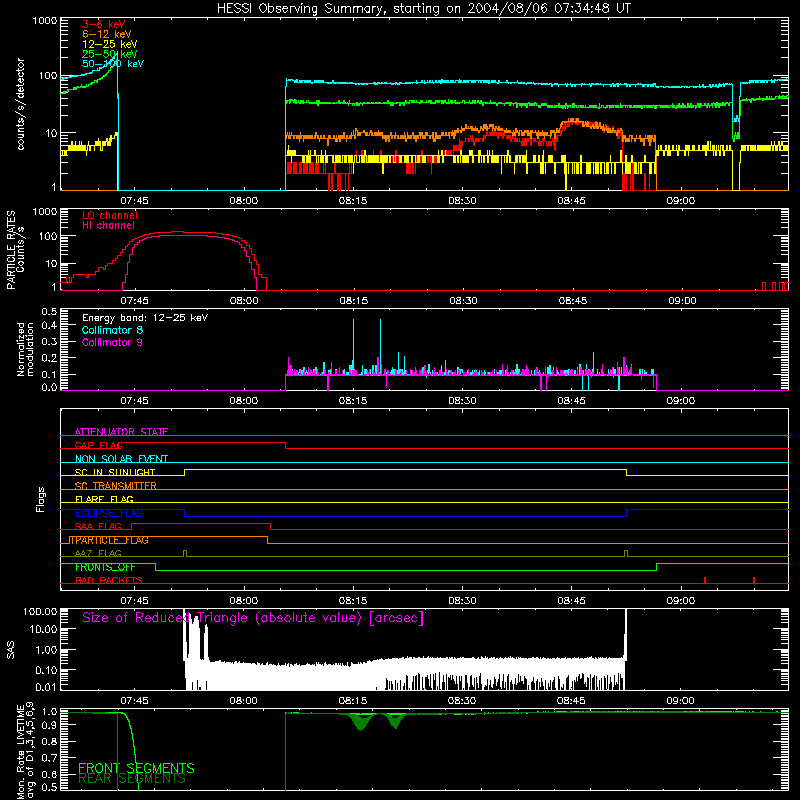
Task: Select the "HI channel" legend label
Action: tap(108, 226)
